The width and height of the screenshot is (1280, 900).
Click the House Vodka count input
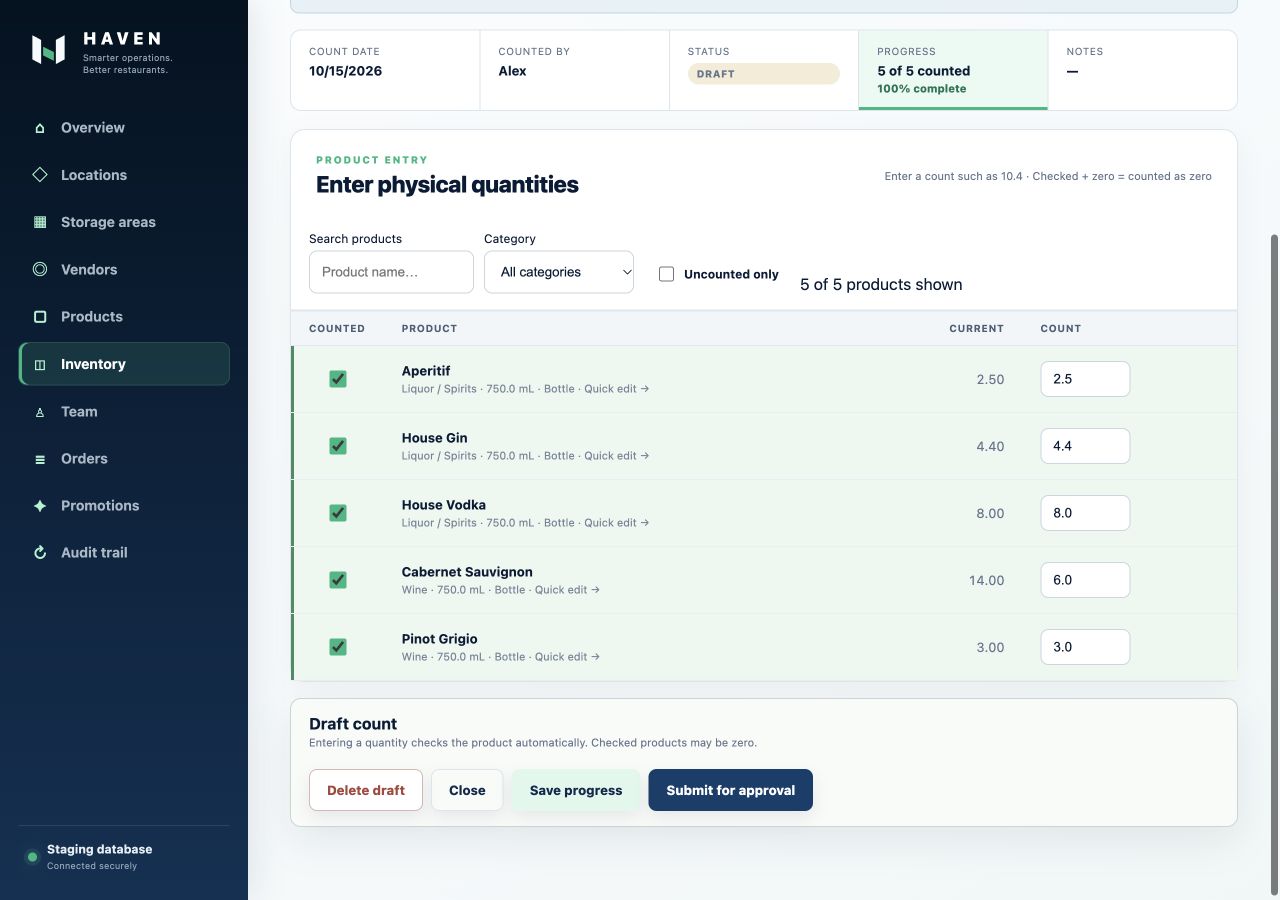click(1085, 513)
